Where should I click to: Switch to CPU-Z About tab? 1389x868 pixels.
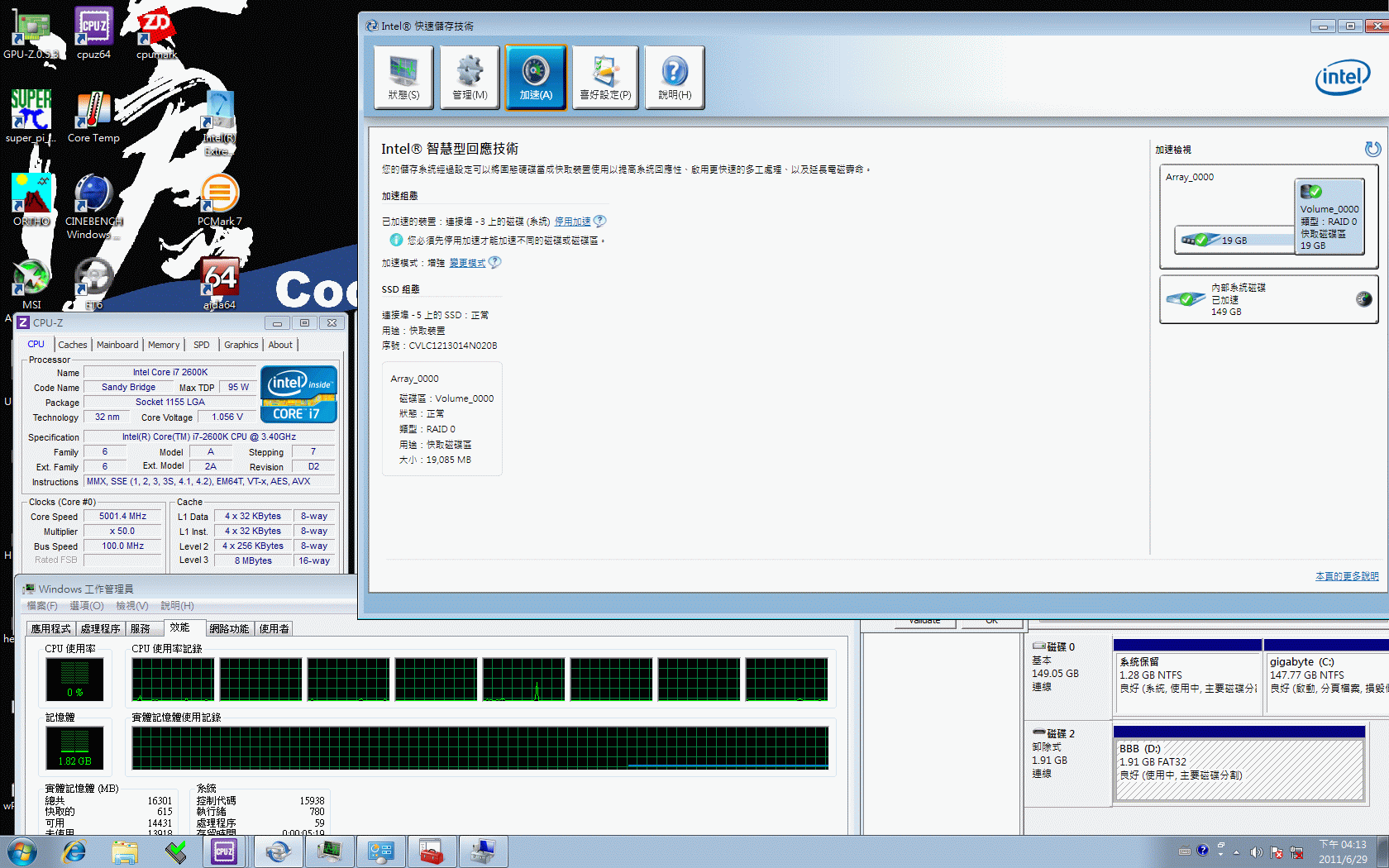coord(280,345)
